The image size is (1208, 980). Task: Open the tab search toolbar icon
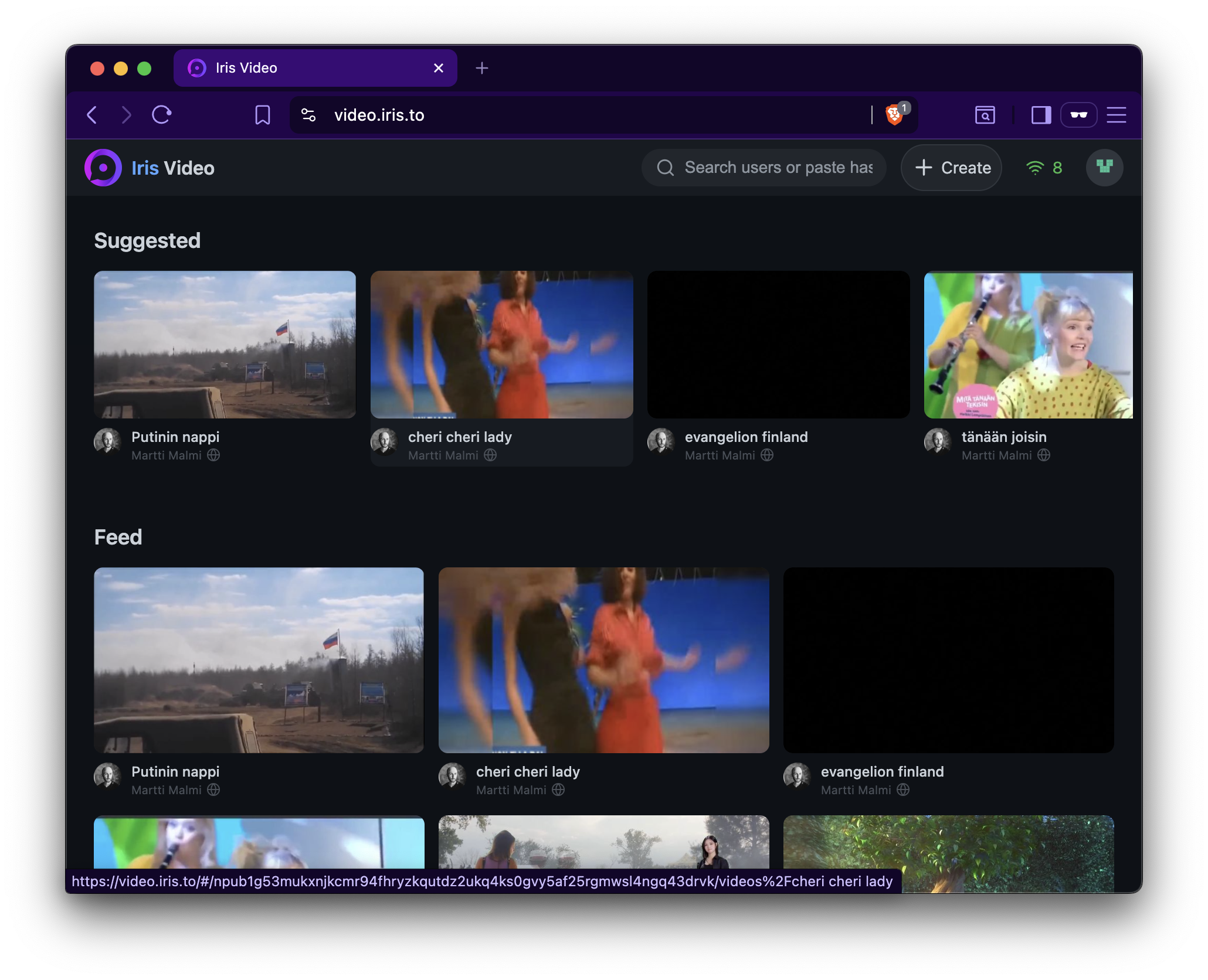click(985, 115)
